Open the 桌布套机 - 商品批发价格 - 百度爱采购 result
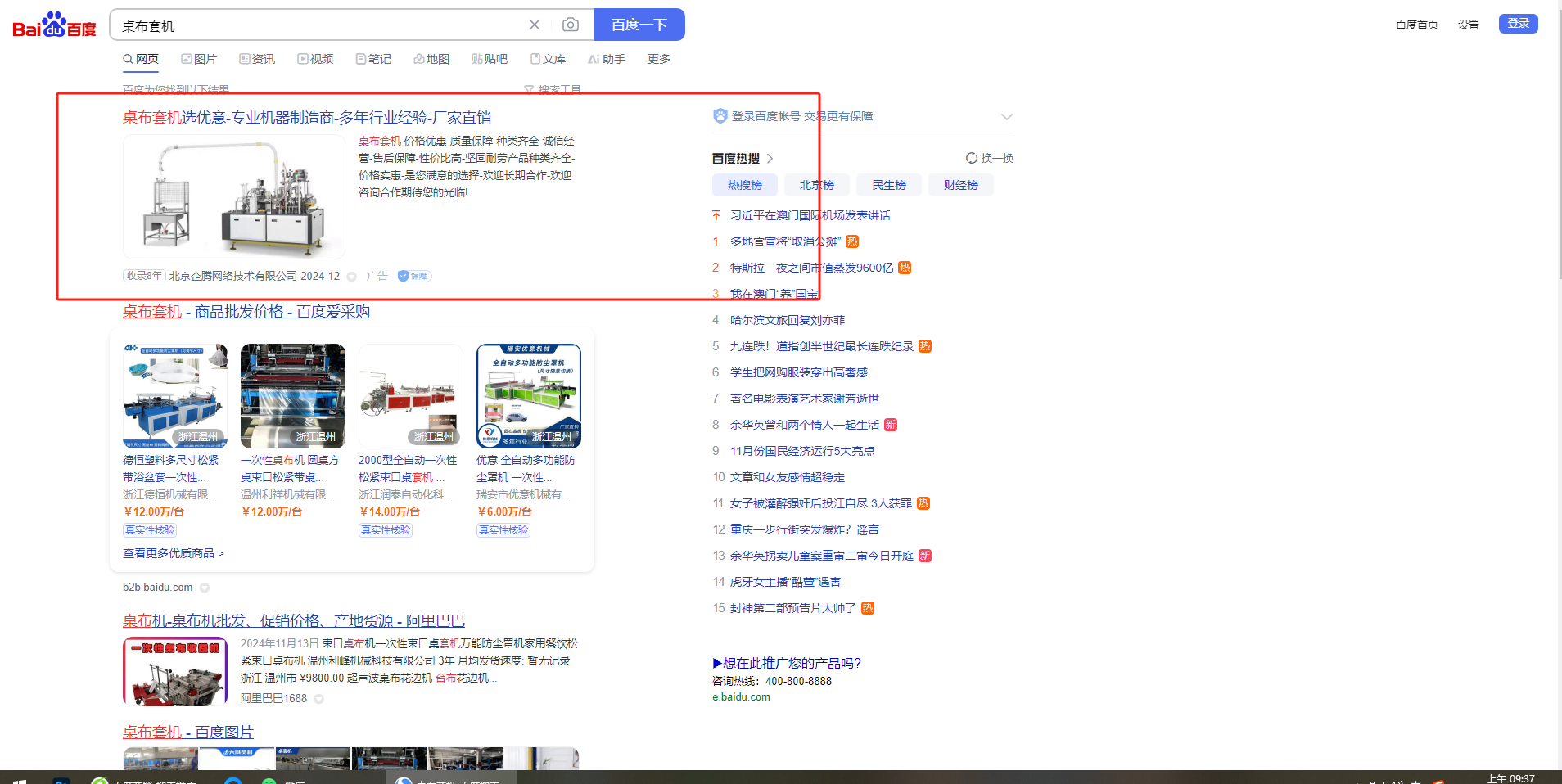The image size is (1562, 784). 246,311
